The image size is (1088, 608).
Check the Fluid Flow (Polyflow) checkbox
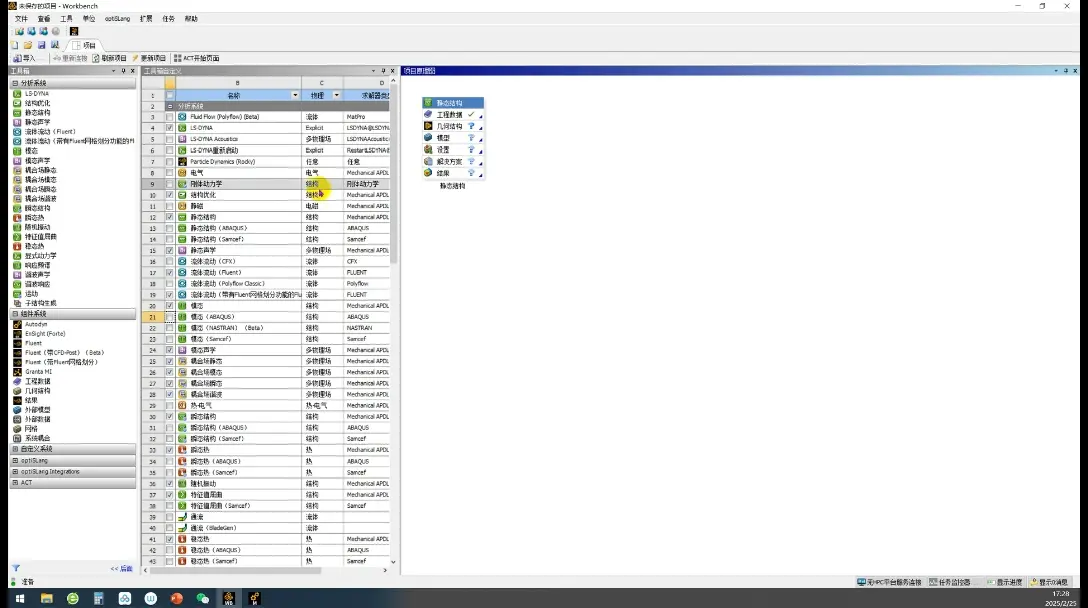point(169,117)
